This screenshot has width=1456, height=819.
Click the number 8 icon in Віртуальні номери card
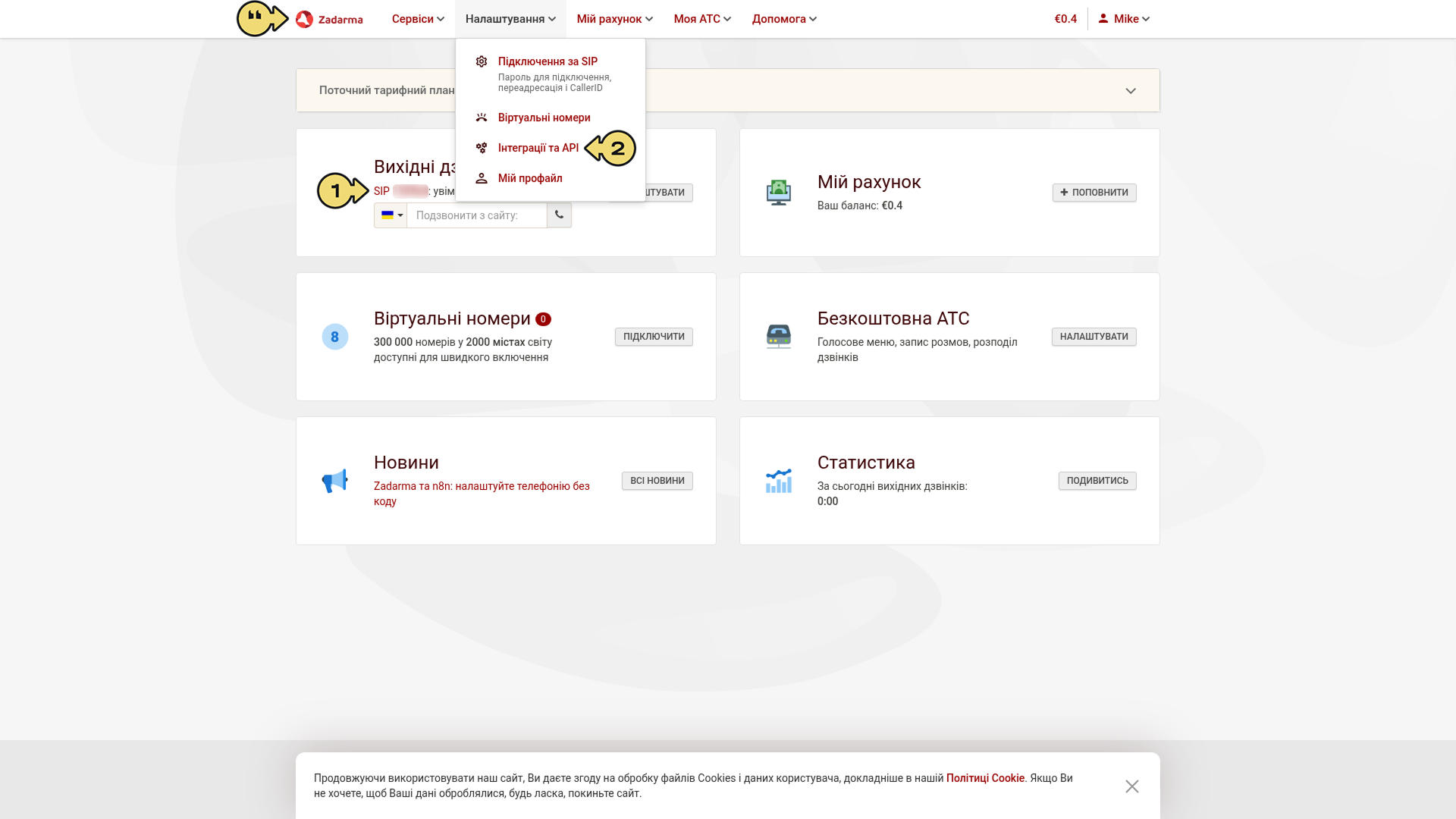click(335, 337)
